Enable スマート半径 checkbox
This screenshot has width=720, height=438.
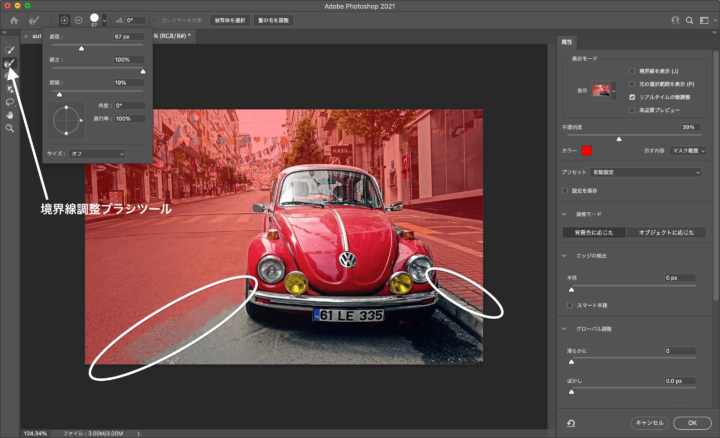pos(569,305)
